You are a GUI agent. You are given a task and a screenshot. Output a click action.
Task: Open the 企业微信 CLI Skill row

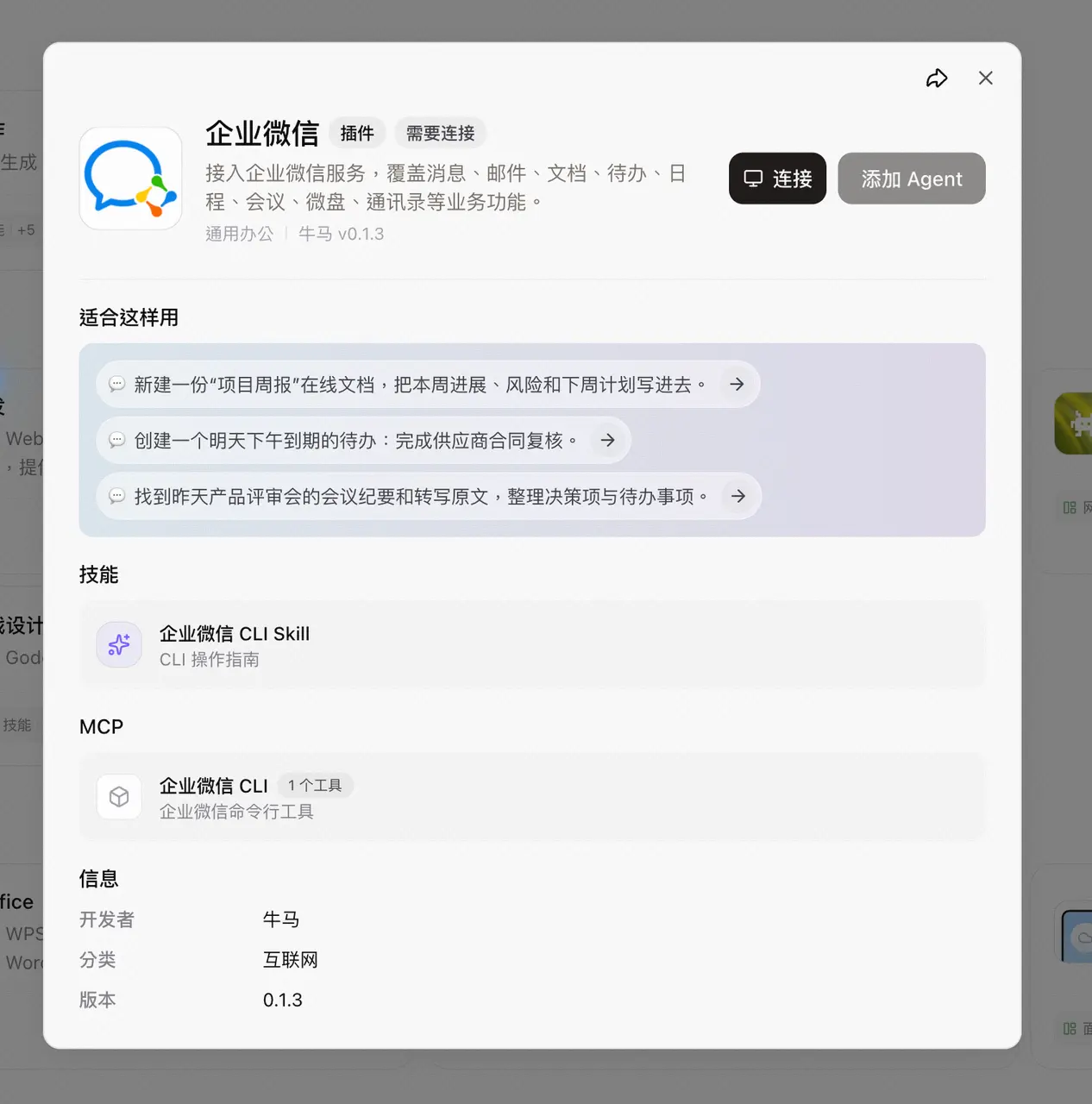[x=532, y=645]
